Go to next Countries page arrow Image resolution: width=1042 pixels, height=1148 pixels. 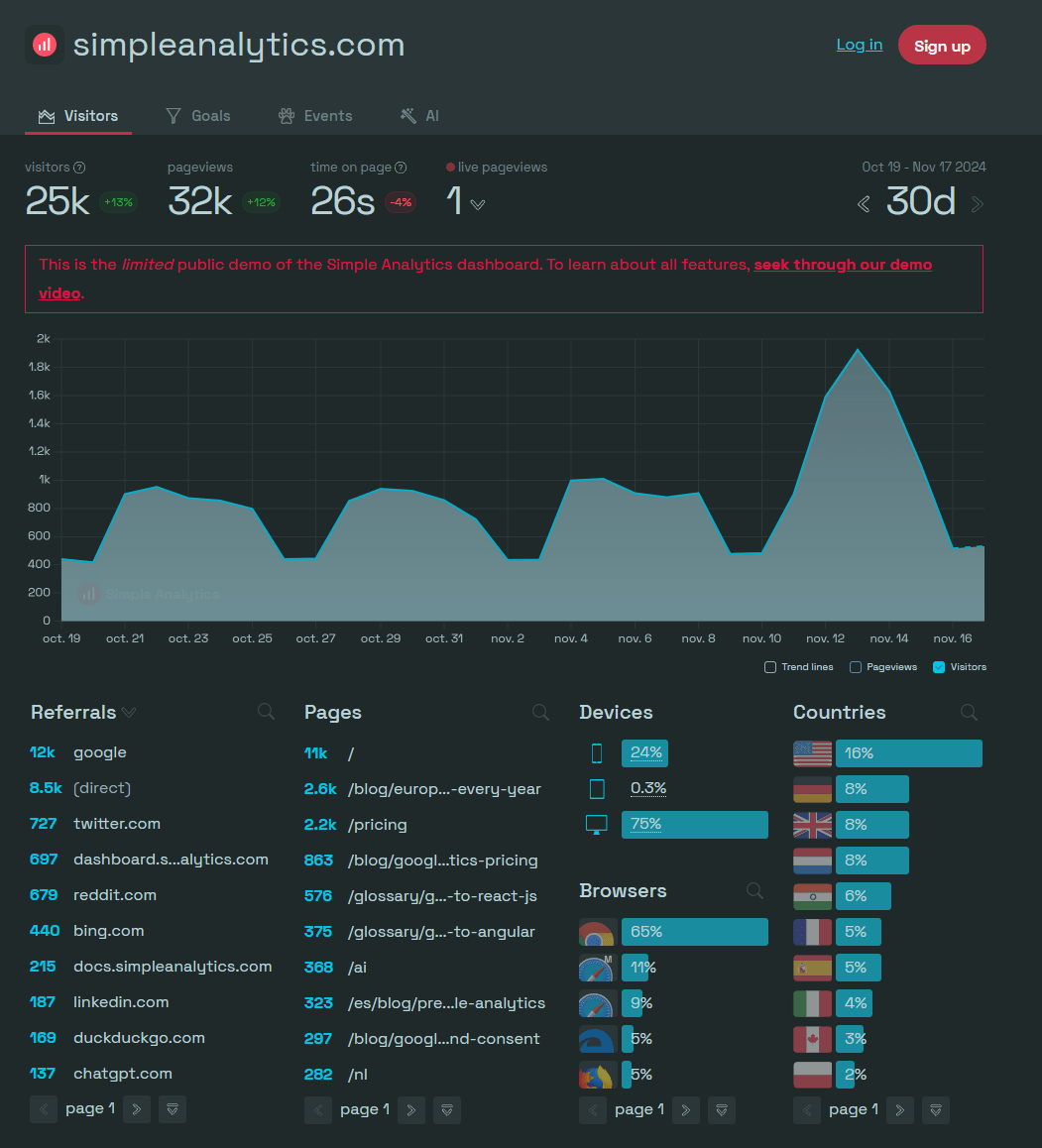pyautogui.click(x=899, y=1110)
